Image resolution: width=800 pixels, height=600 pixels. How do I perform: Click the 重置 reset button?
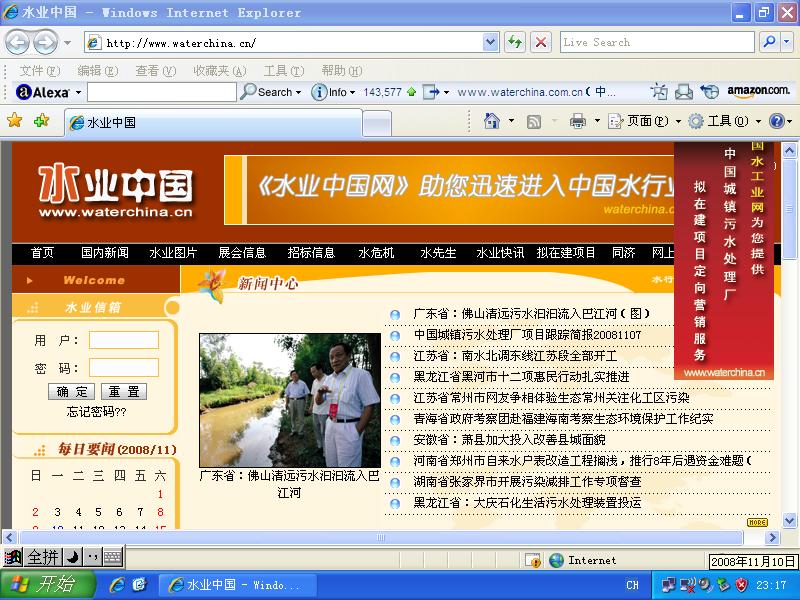pyautogui.click(x=124, y=391)
